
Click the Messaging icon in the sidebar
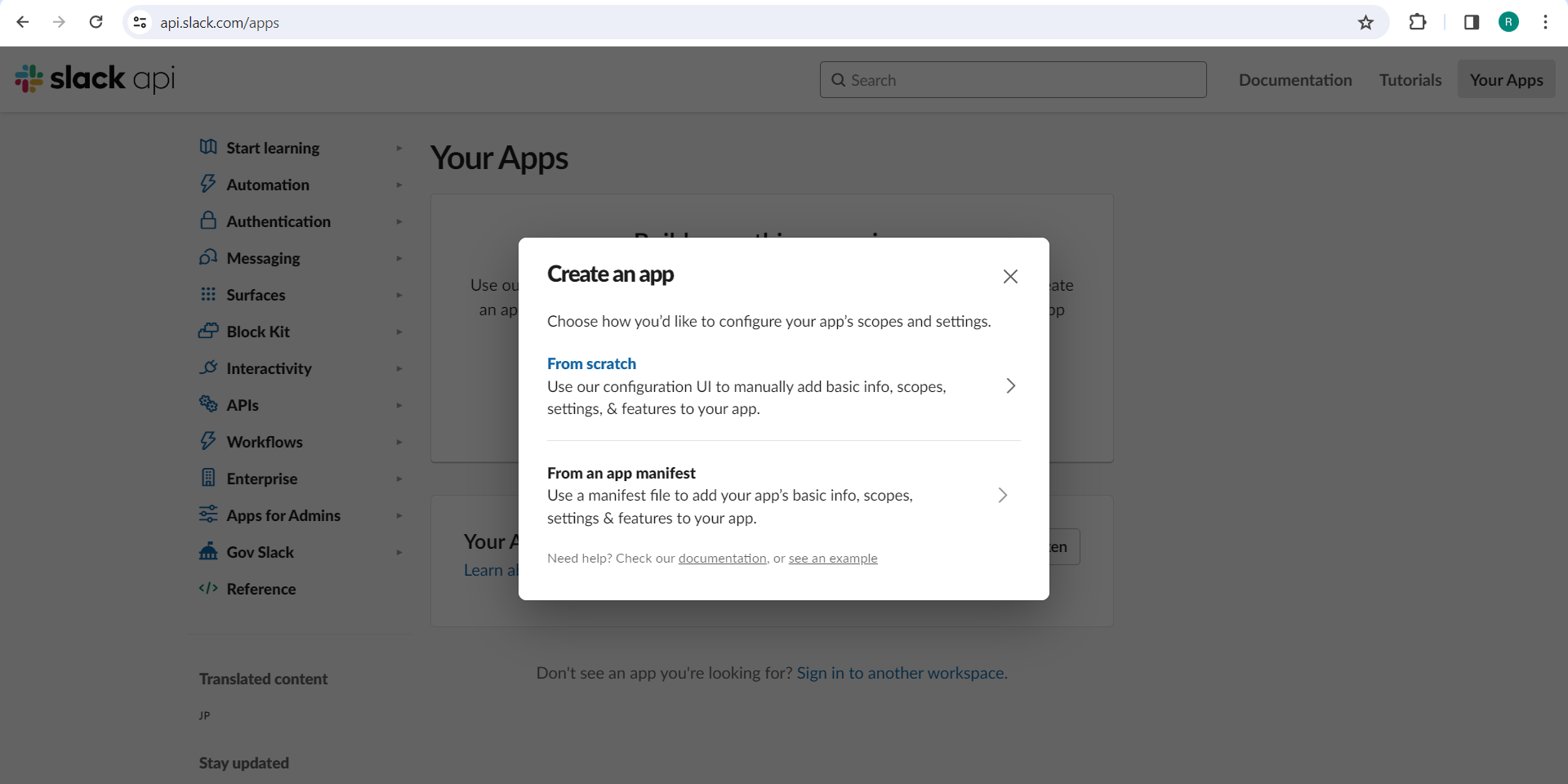point(208,258)
